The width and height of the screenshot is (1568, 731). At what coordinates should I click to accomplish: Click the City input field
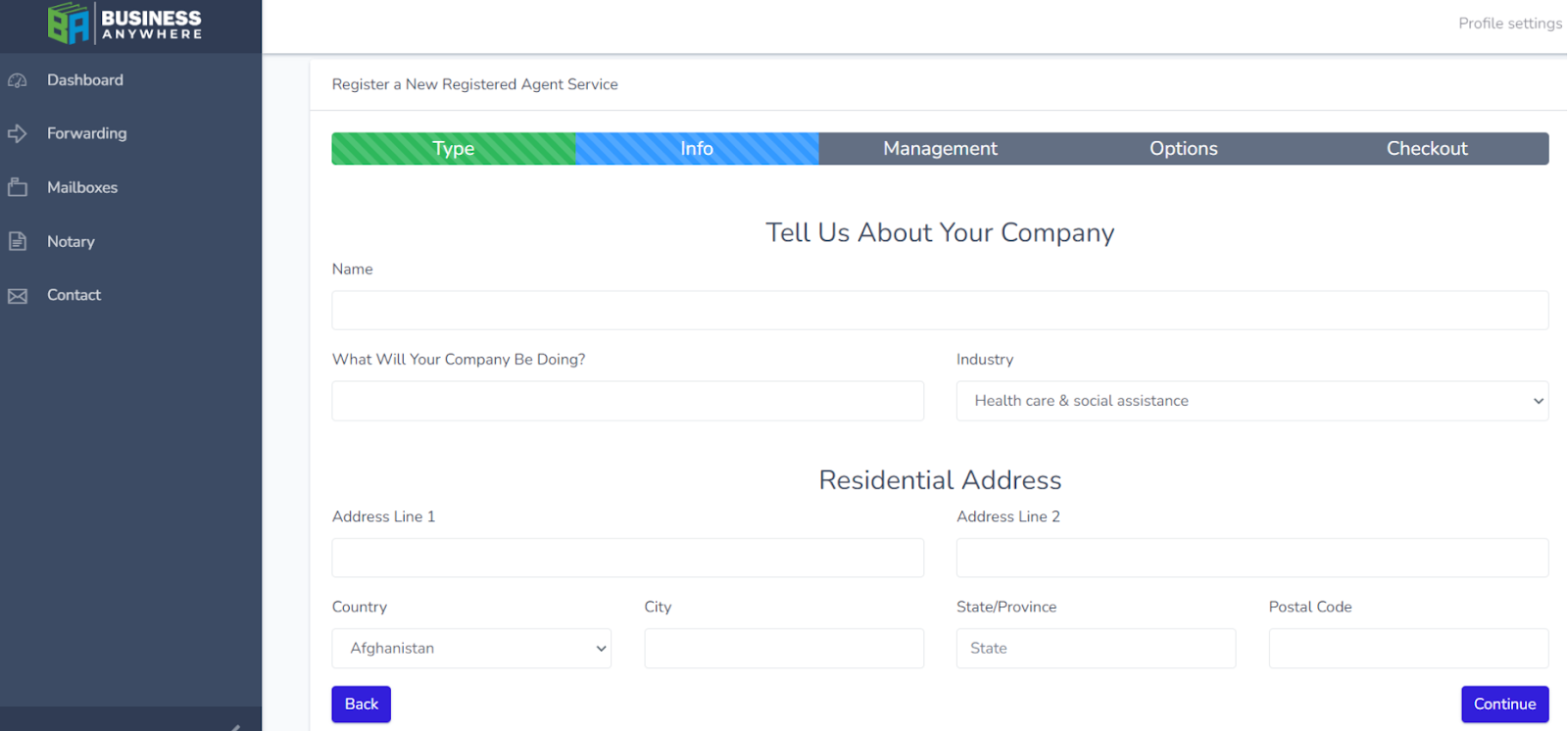tap(784, 649)
